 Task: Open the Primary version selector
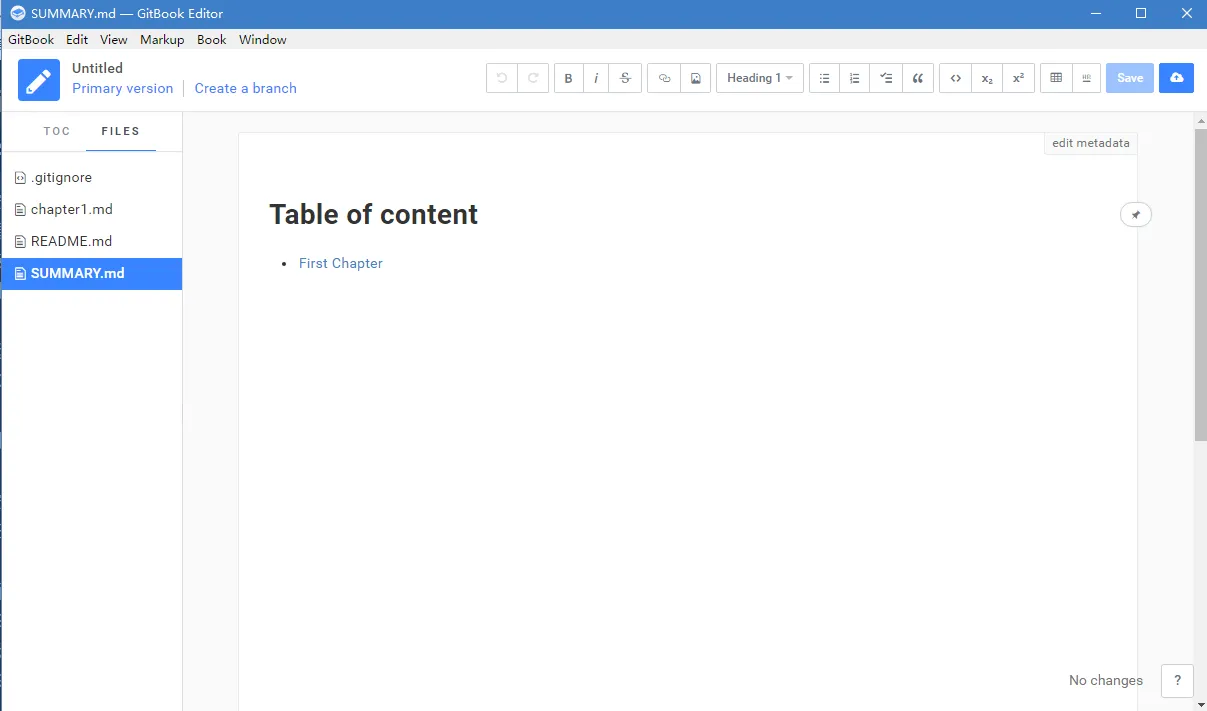122,88
